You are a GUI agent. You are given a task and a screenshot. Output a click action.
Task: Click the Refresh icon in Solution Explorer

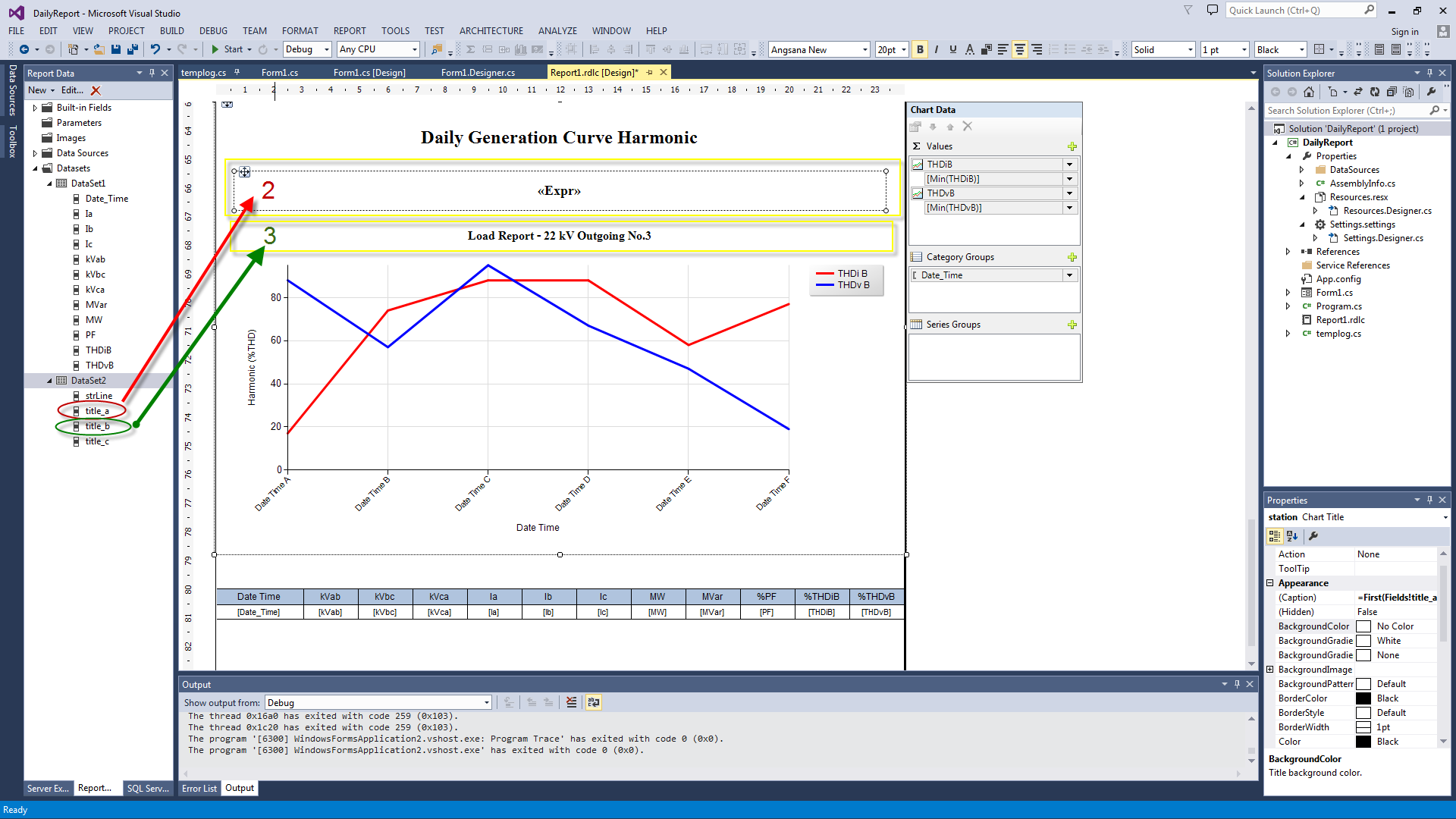[x=1374, y=92]
